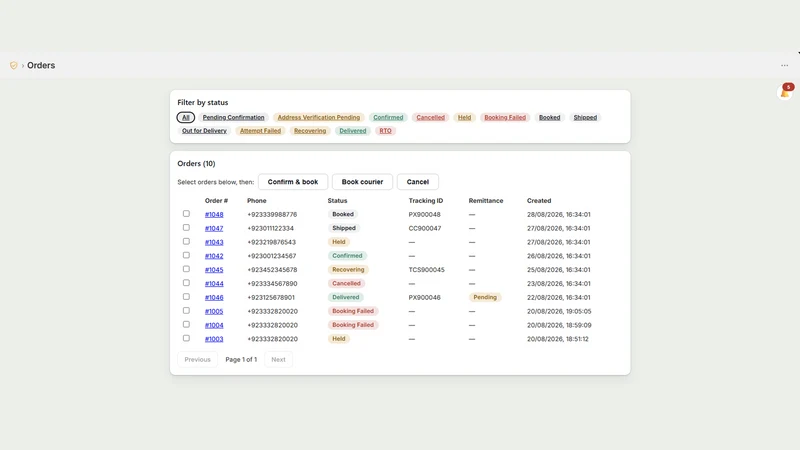Screen dimensions: 800x450
Task: Select checkbox for order #1003
Action: pos(186,338)
